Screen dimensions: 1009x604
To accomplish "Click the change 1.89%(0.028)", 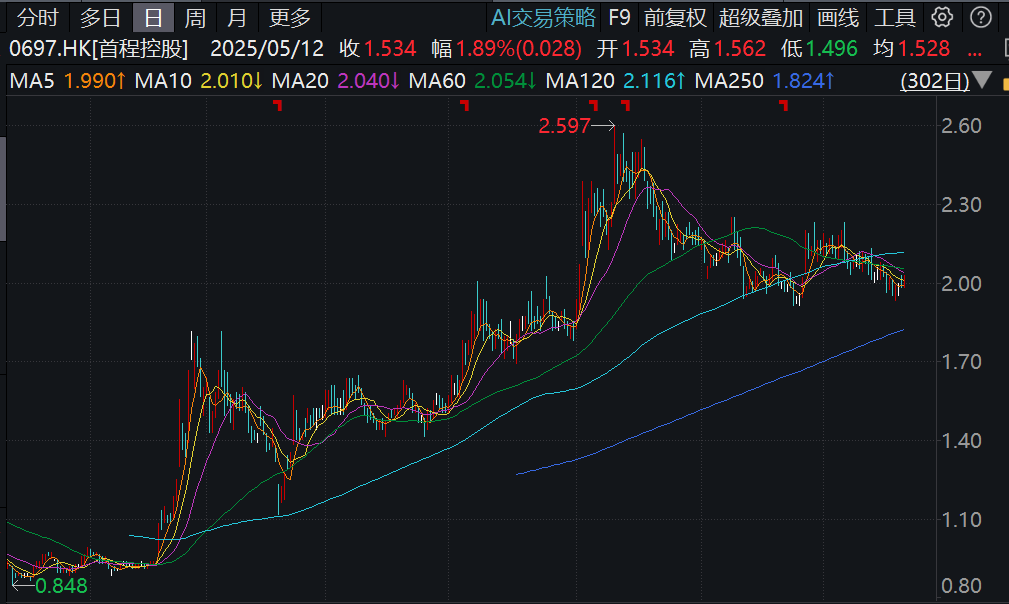I will (519, 48).
